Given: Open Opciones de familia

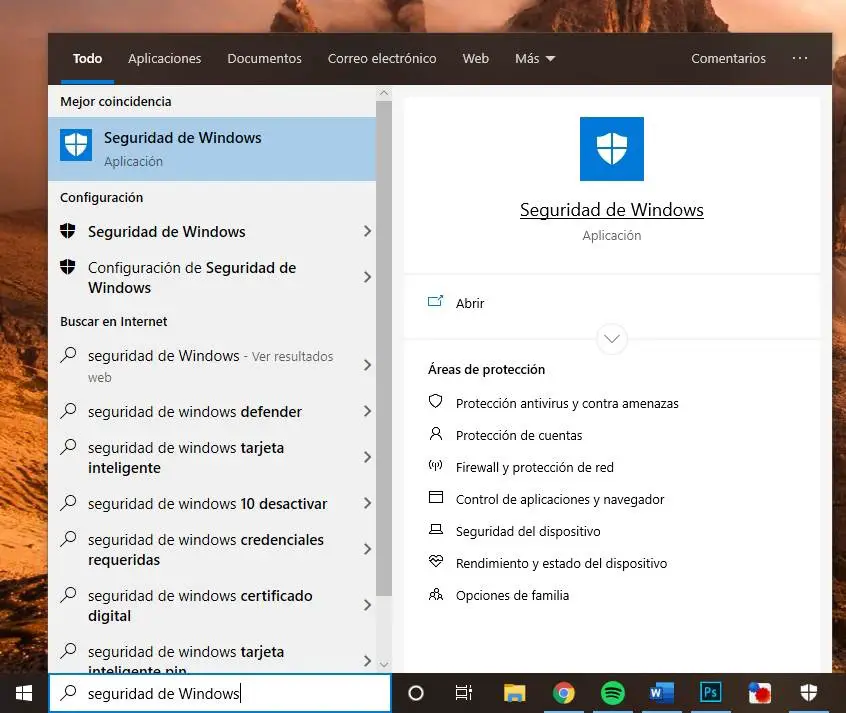Looking at the screenshot, I should pyautogui.click(x=512, y=595).
